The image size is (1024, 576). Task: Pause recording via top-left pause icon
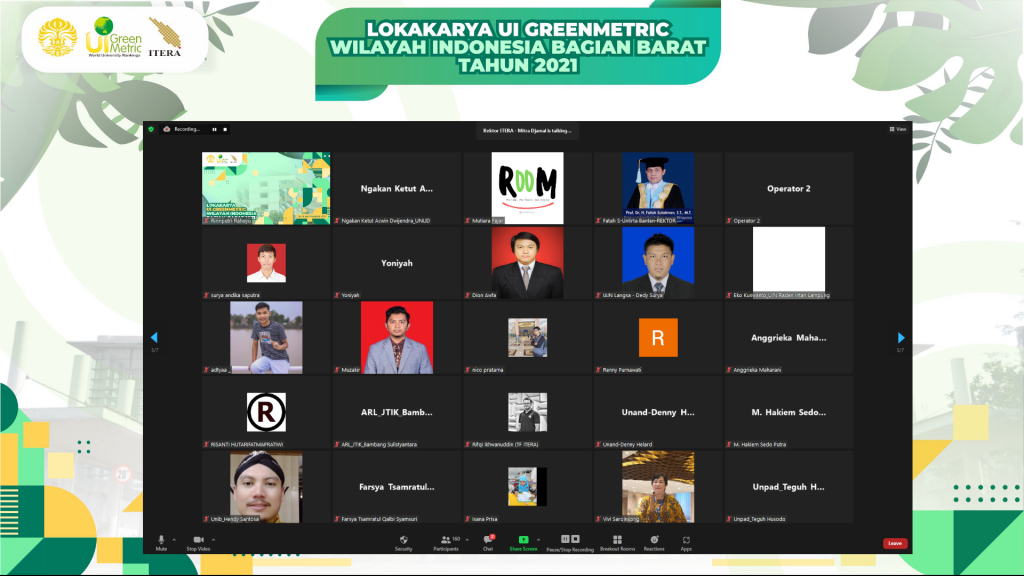click(214, 129)
